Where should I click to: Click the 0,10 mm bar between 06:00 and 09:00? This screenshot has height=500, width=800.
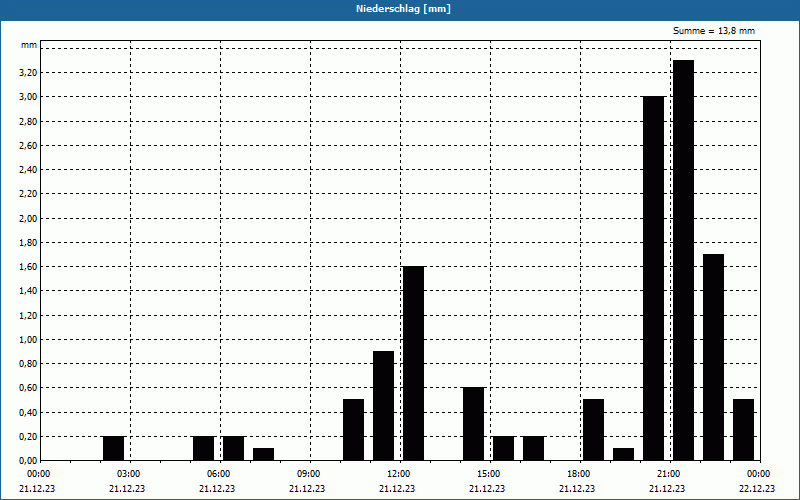[263, 454]
